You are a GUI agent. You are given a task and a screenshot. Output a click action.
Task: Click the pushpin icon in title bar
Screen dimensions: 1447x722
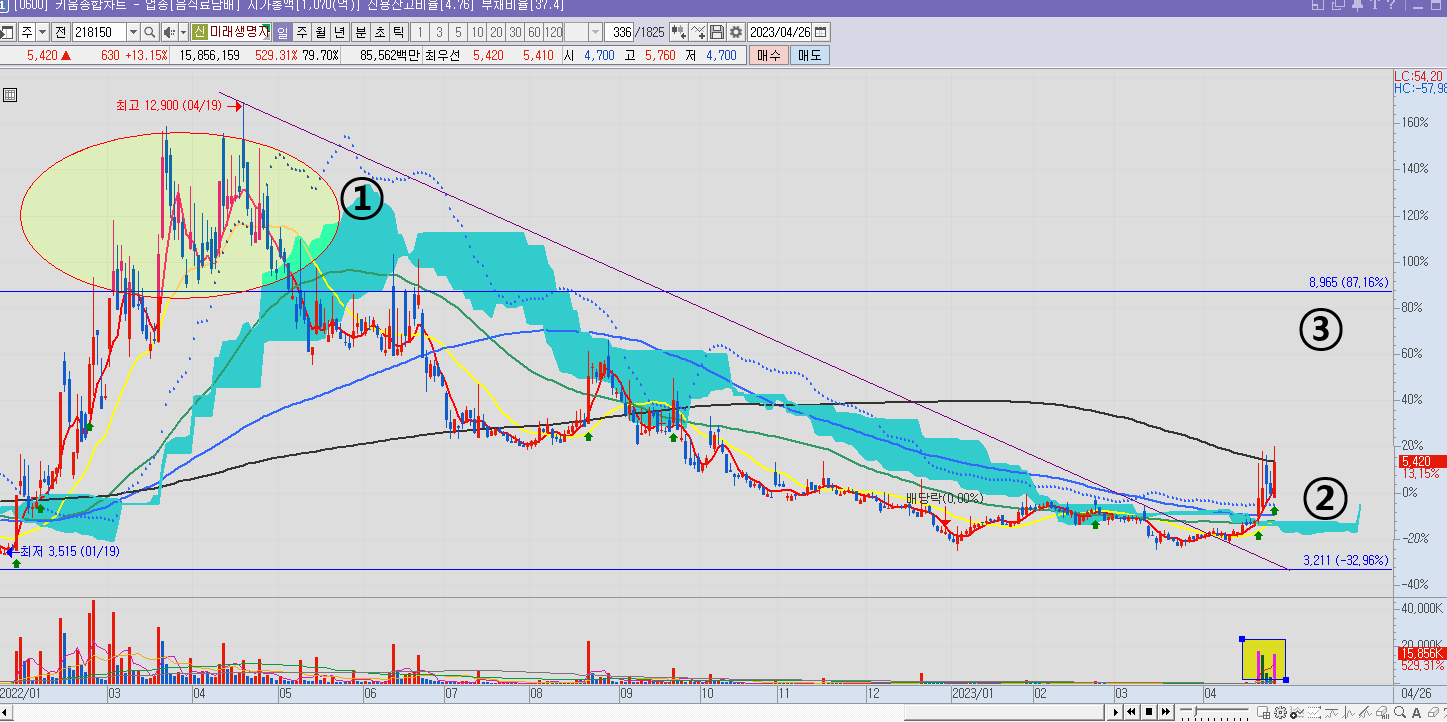pyautogui.click(x=1357, y=5)
